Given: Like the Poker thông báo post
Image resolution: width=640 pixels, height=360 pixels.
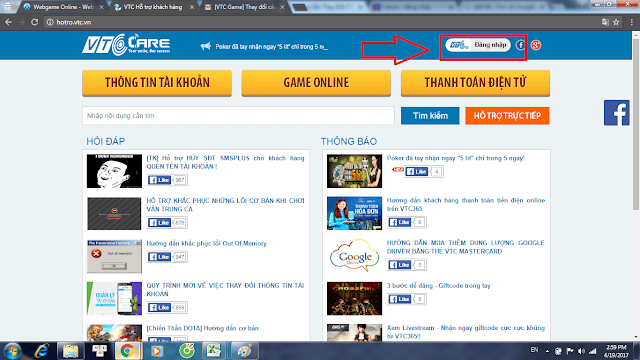Looking at the screenshot, I should pos(416,171).
